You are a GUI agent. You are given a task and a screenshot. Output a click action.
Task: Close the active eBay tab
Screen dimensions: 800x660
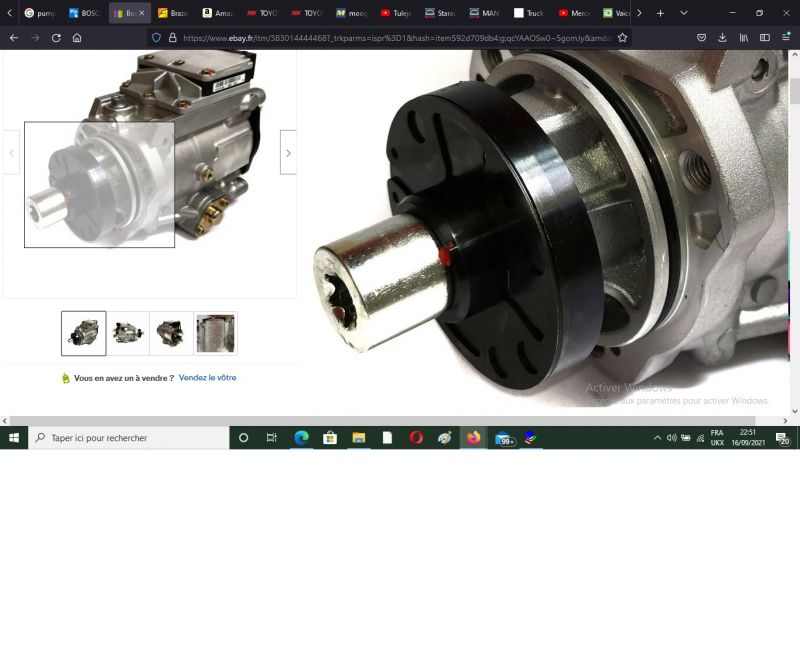coord(142,13)
